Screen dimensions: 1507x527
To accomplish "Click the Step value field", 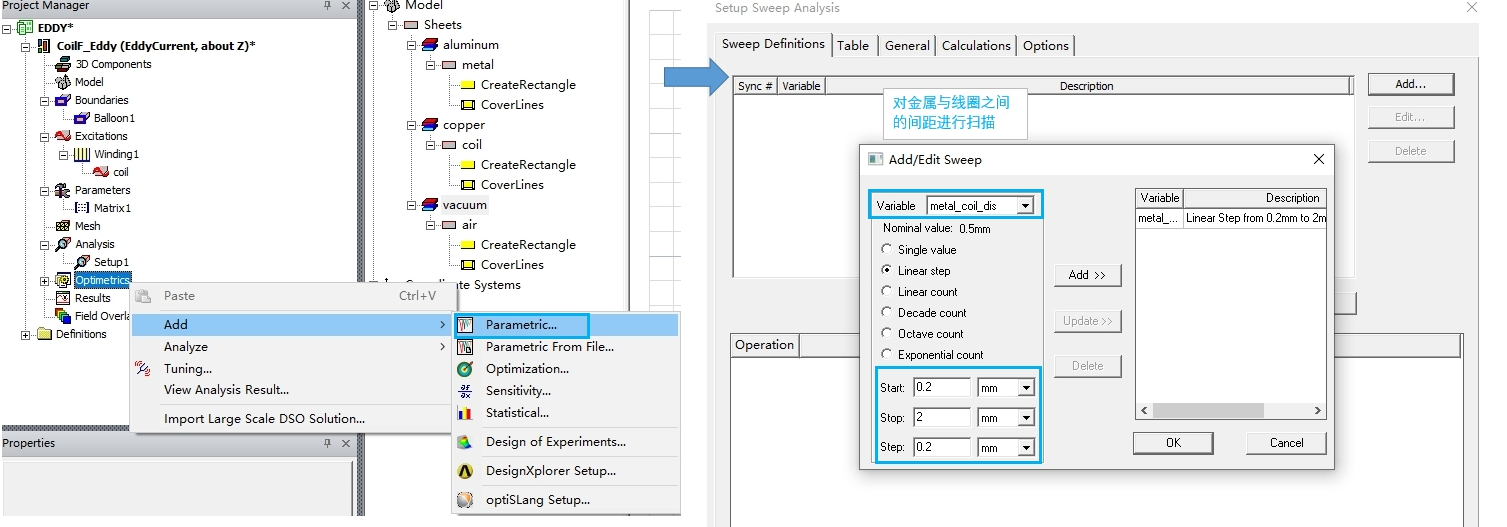I will point(942,448).
